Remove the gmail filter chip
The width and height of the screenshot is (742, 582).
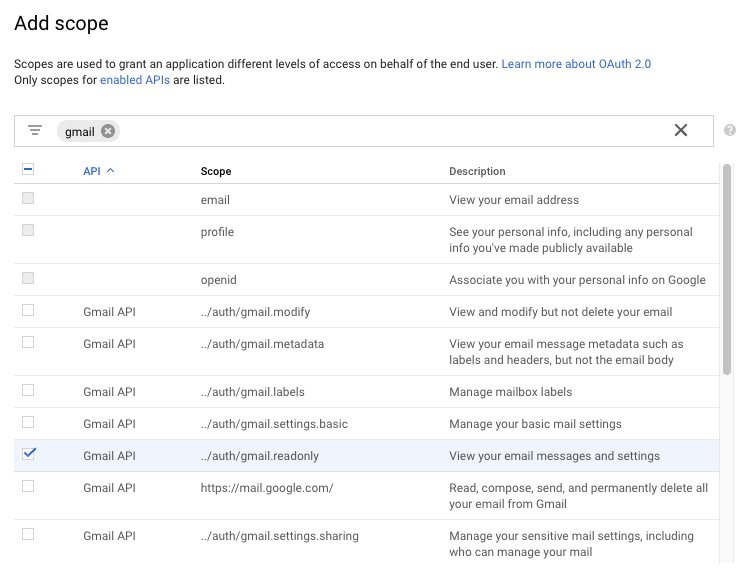pyautogui.click(x=108, y=131)
